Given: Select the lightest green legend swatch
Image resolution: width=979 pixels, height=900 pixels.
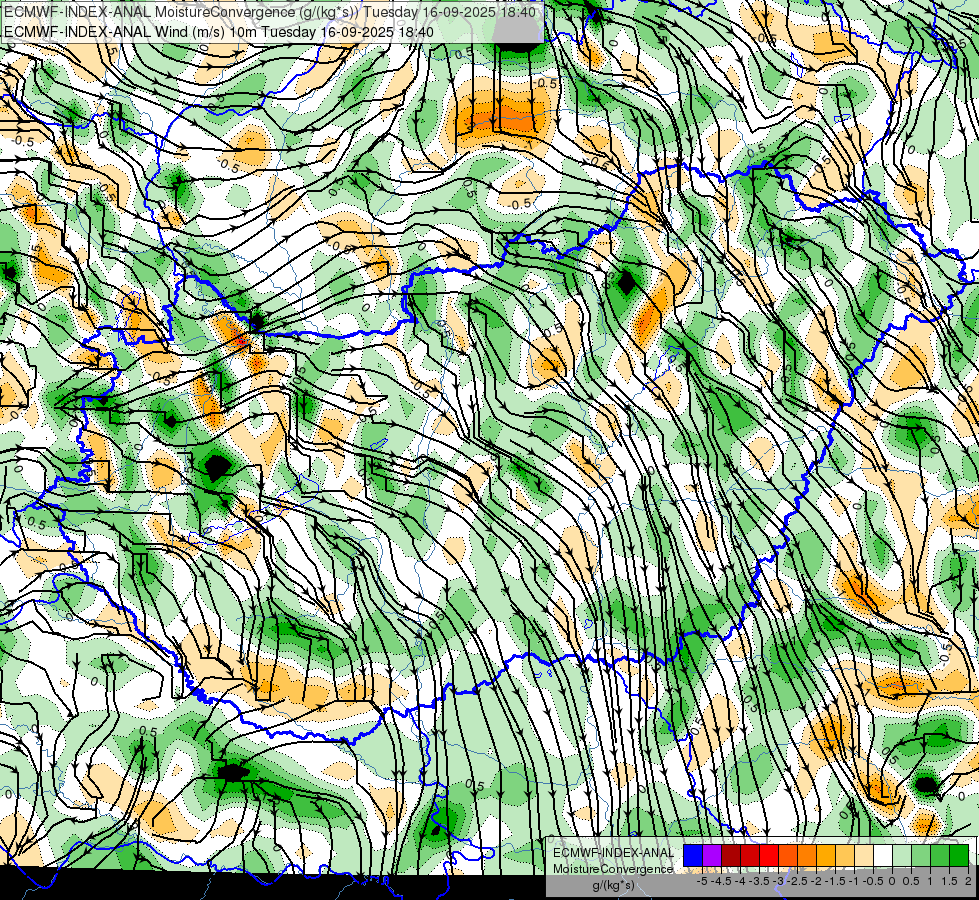Looking at the screenshot, I should (902, 855).
